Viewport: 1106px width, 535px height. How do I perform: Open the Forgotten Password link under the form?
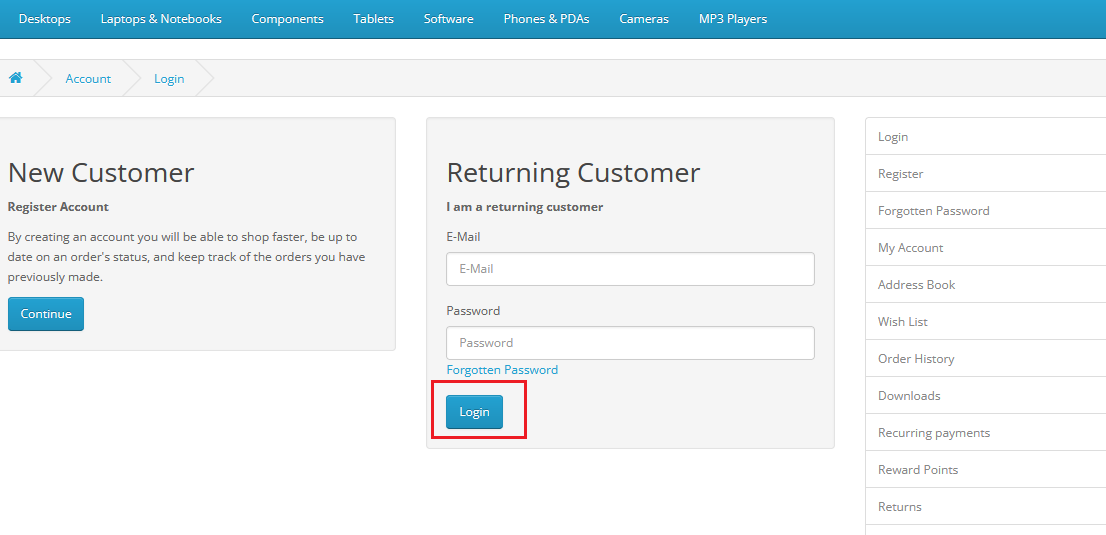pyautogui.click(x=502, y=370)
